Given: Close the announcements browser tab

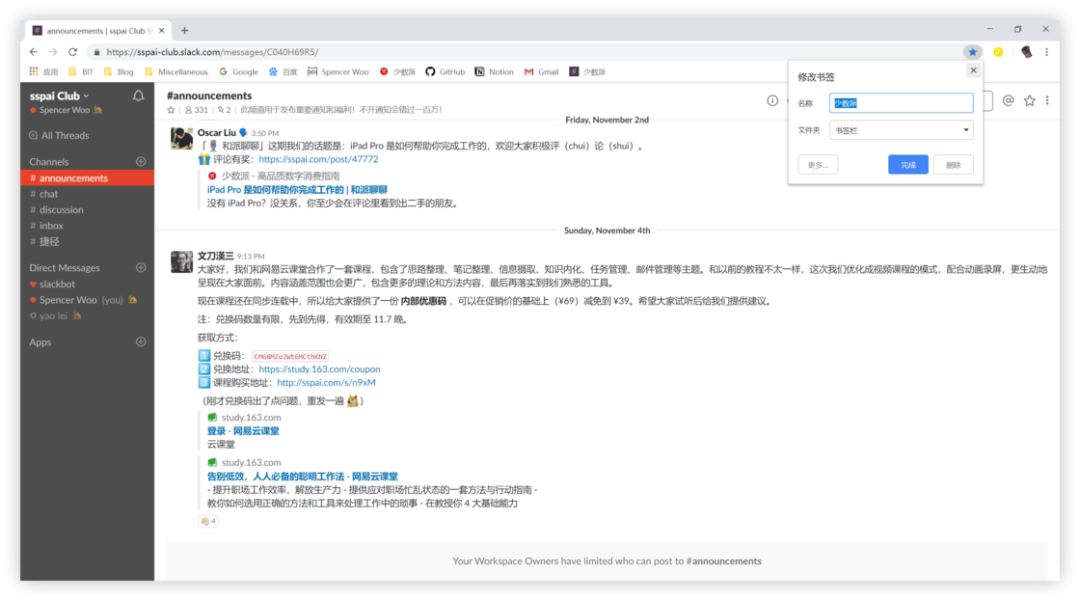Looking at the screenshot, I should [162, 30].
